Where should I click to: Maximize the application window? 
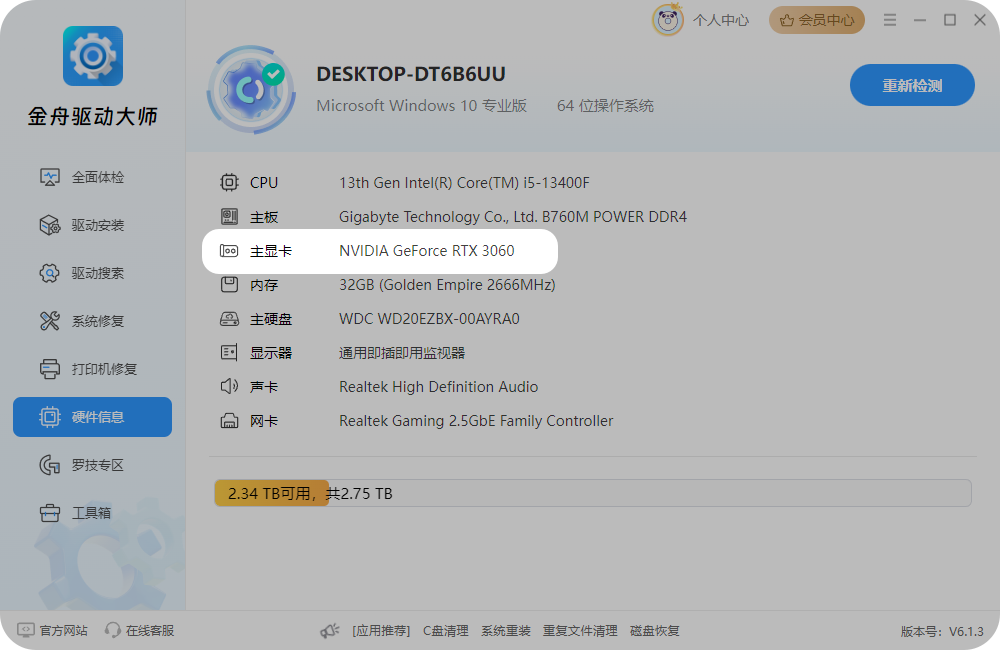950,20
